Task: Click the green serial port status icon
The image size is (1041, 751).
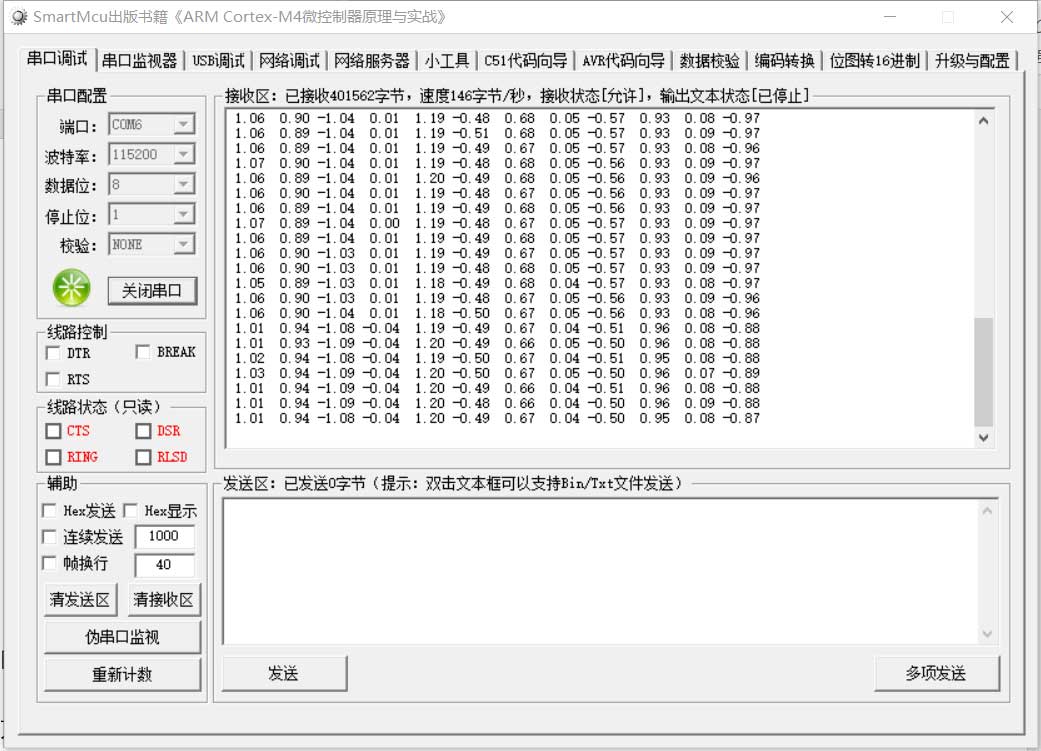Action: [x=71, y=288]
